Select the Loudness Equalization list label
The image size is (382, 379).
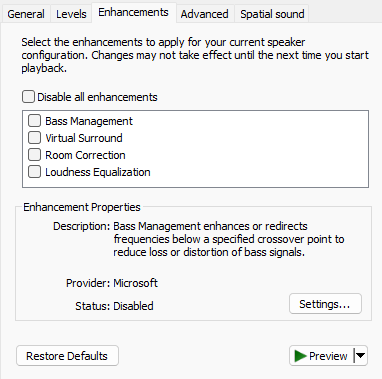[x=98, y=172]
